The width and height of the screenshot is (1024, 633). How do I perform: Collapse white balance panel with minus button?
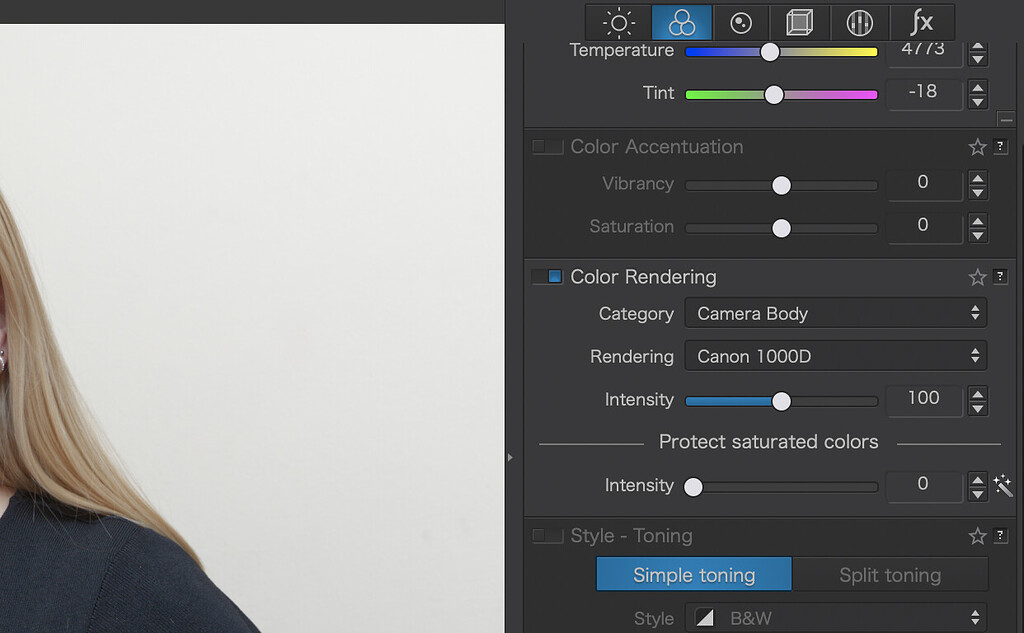(1006, 120)
